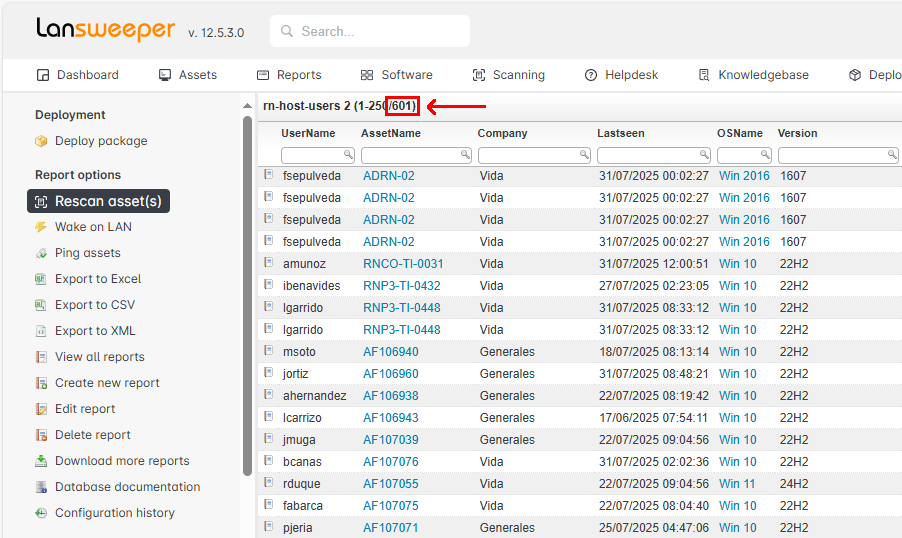Viewport: 902px width, 538px height.
Task: Open the Scanning menu
Action: click(508, 75)
